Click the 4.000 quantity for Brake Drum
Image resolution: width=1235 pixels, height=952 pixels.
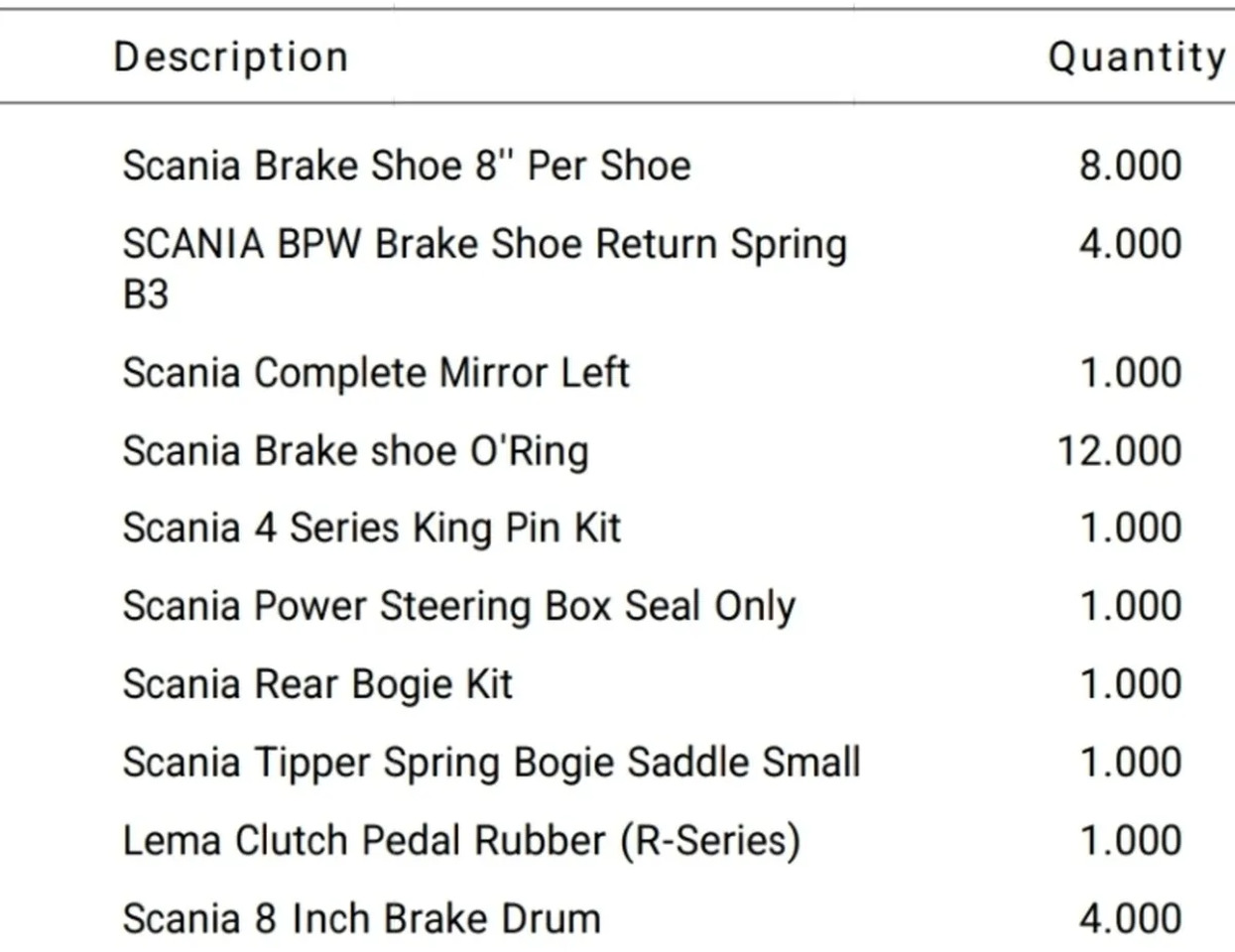1130,918
